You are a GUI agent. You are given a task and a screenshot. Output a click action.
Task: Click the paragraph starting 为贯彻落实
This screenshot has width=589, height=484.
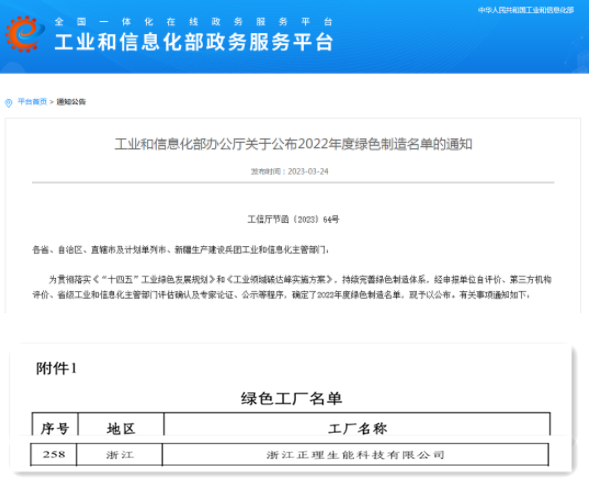point(292,287)
